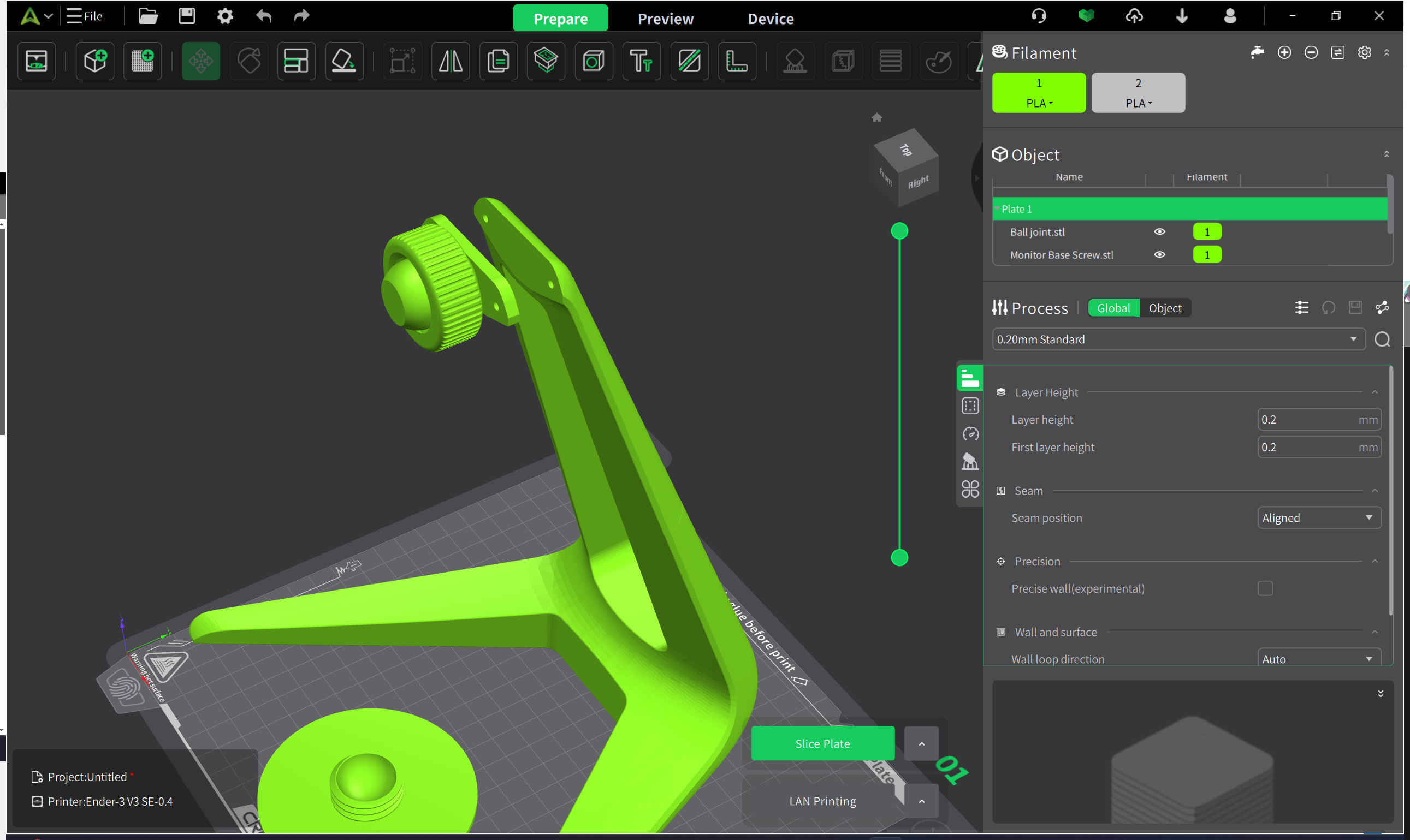The width and height of the screenshot is (1410, 840).
Task: Open the user account icon
Action: pos(1230,16)
